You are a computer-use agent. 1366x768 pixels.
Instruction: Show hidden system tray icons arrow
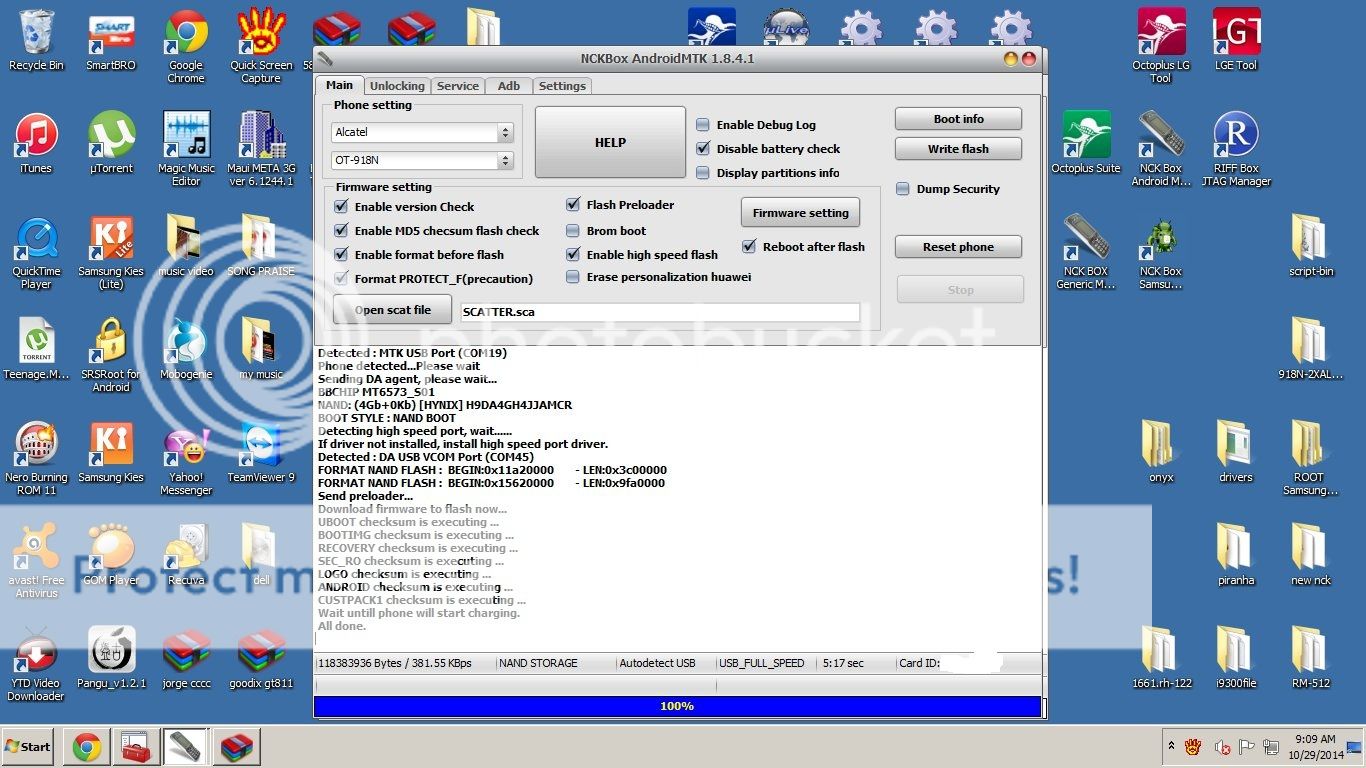point(1170,746)
